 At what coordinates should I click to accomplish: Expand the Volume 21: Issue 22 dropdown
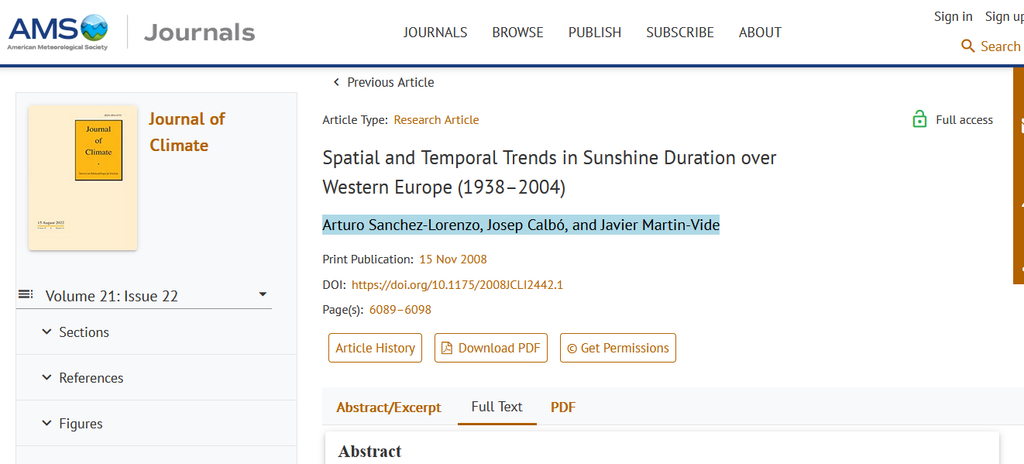(263, 295)
